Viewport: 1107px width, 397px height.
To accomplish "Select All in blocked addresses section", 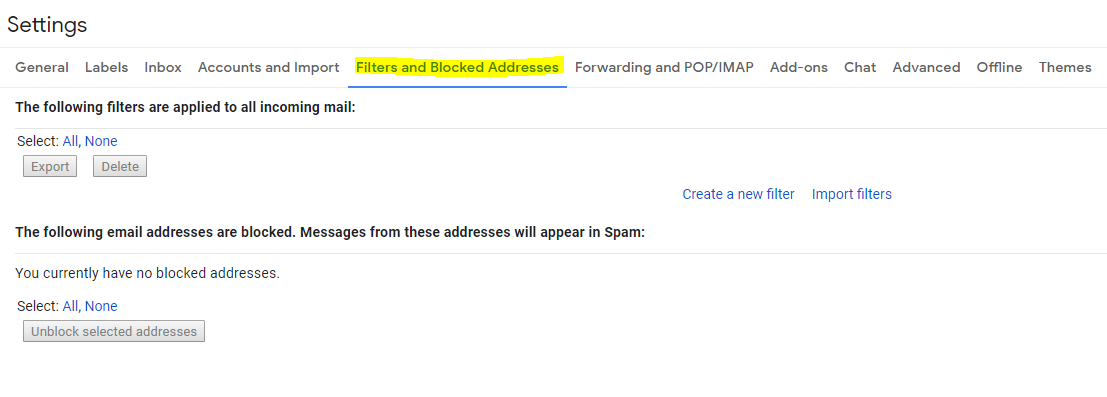I will 70,306.
